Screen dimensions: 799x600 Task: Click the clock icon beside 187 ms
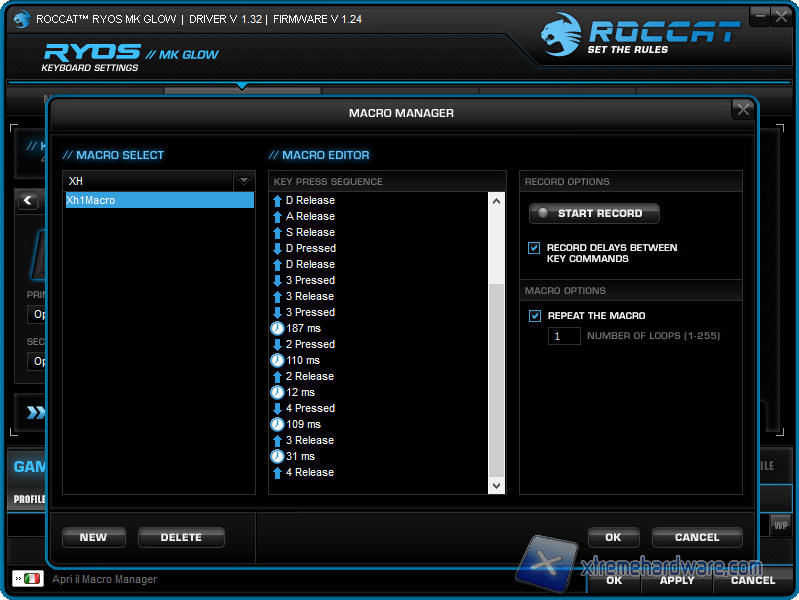(x=277, y=328)
